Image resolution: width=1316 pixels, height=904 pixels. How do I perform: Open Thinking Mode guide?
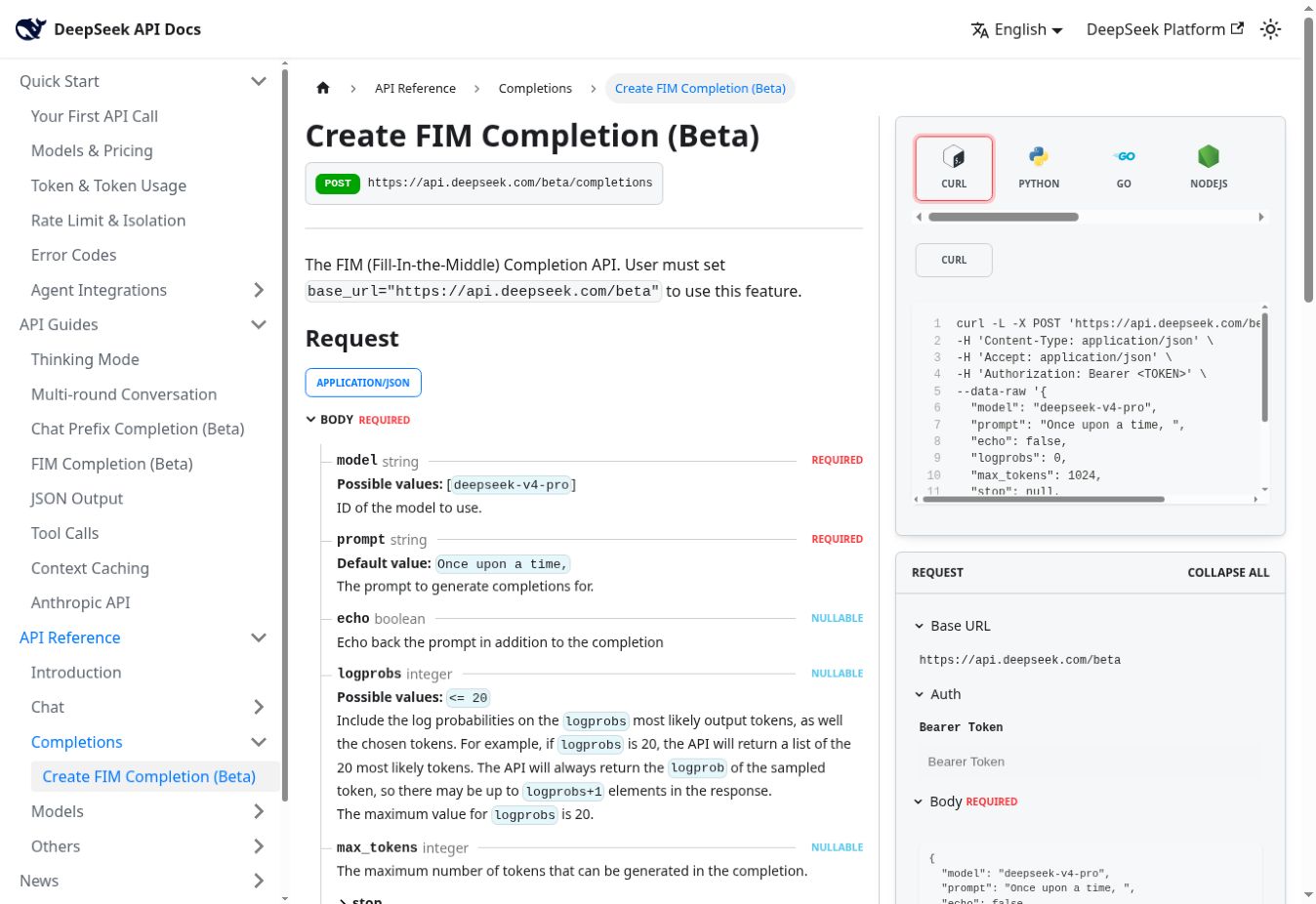click(x=85, y=359)
